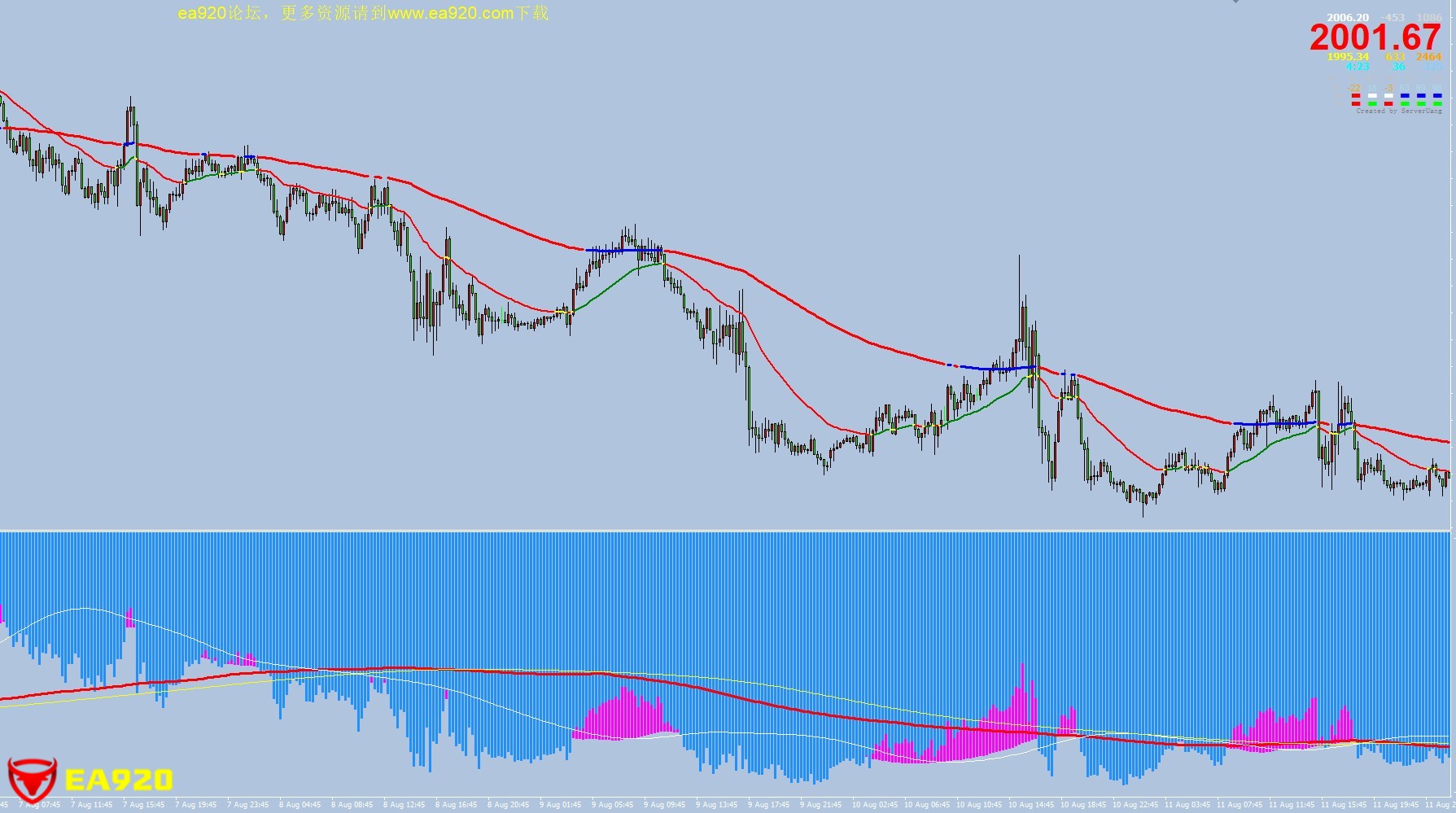The width and height of the screenshot is (1456, 813).
Task: Select the 11 Aug 15:45 time marker
Action: 1344,805
